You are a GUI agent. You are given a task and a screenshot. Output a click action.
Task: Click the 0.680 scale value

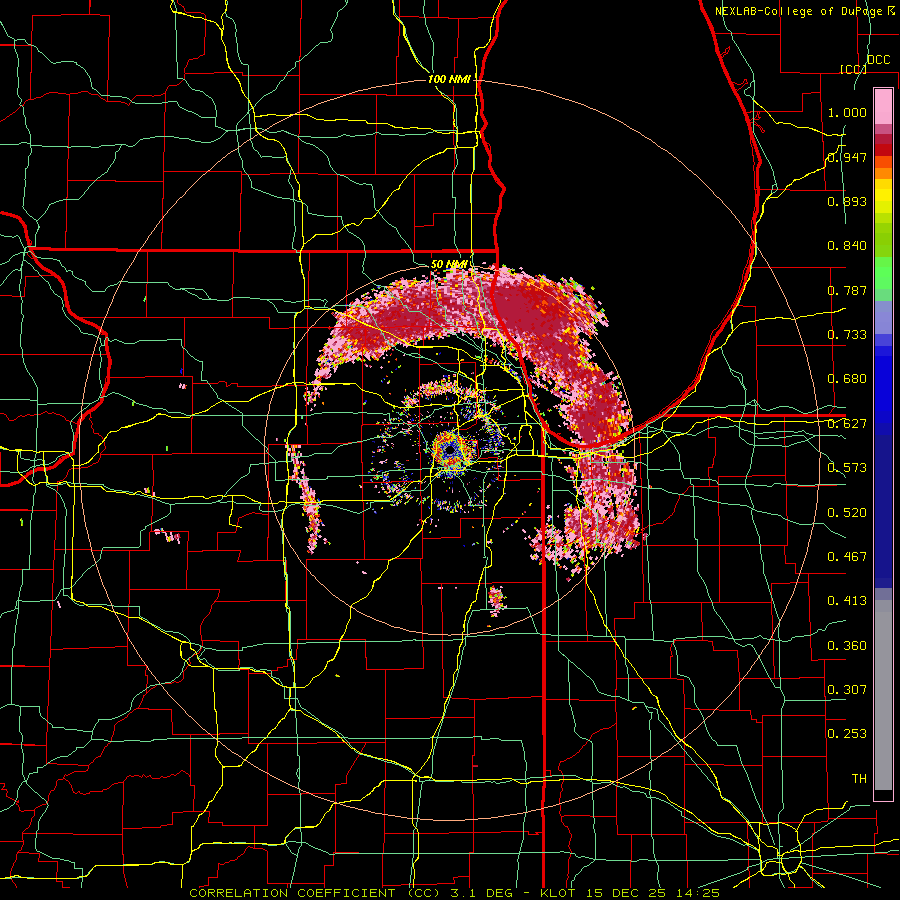point(847,379)
